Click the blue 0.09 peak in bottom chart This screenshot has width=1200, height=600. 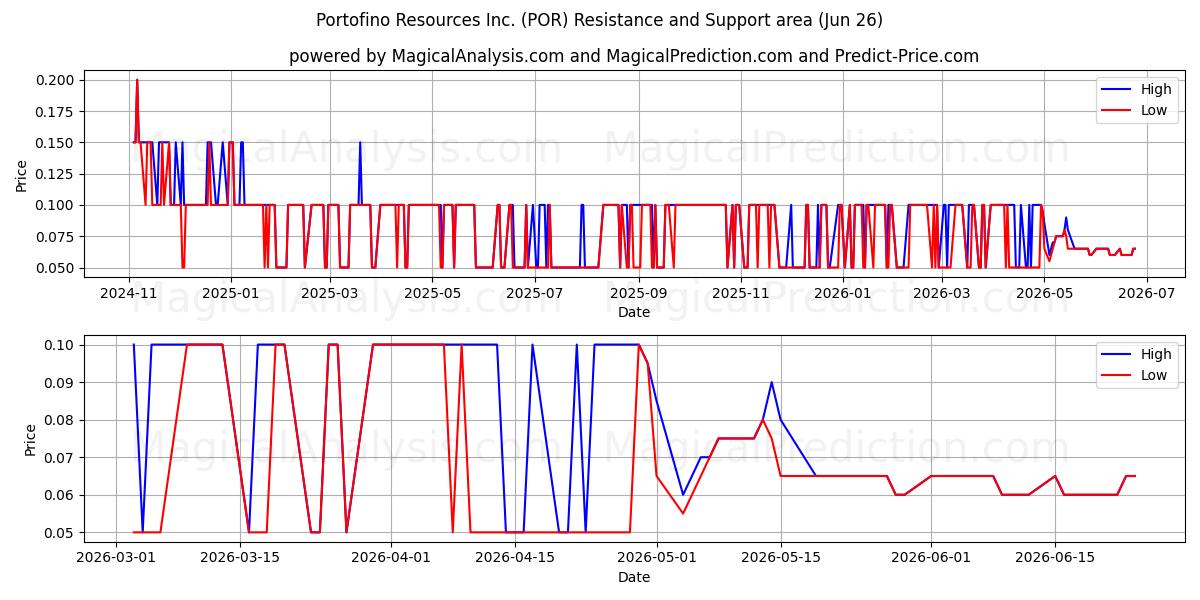tap(772, 382)
